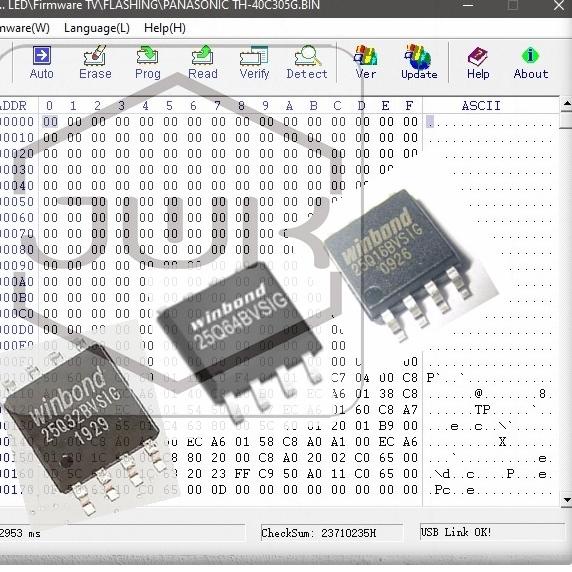Open the Language(L) menu
Viewport: 572px width, 572px height.
(x=97, y=28)
